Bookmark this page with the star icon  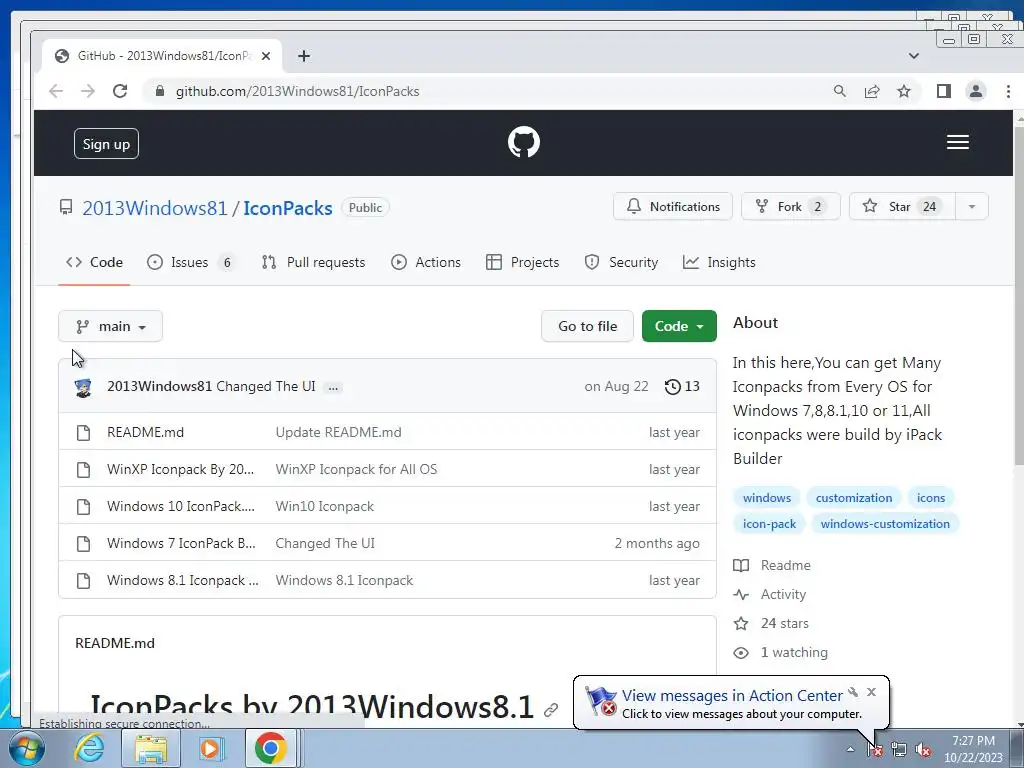click(x=904, y=91)
